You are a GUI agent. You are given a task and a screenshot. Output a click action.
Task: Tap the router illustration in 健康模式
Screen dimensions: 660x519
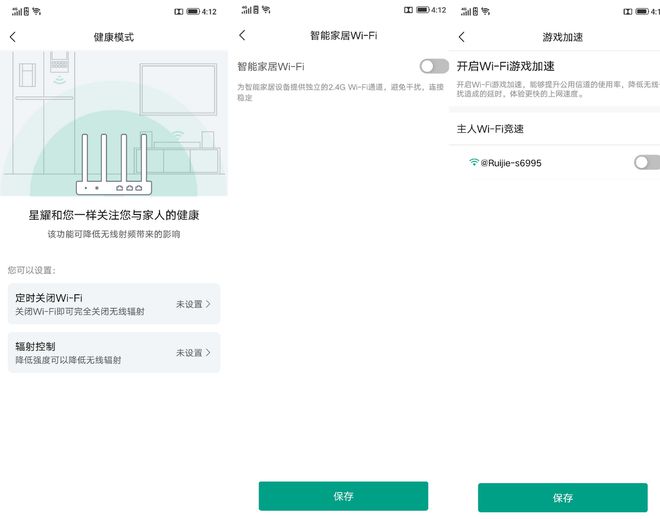pyautogui.click(x=113, y=163)
